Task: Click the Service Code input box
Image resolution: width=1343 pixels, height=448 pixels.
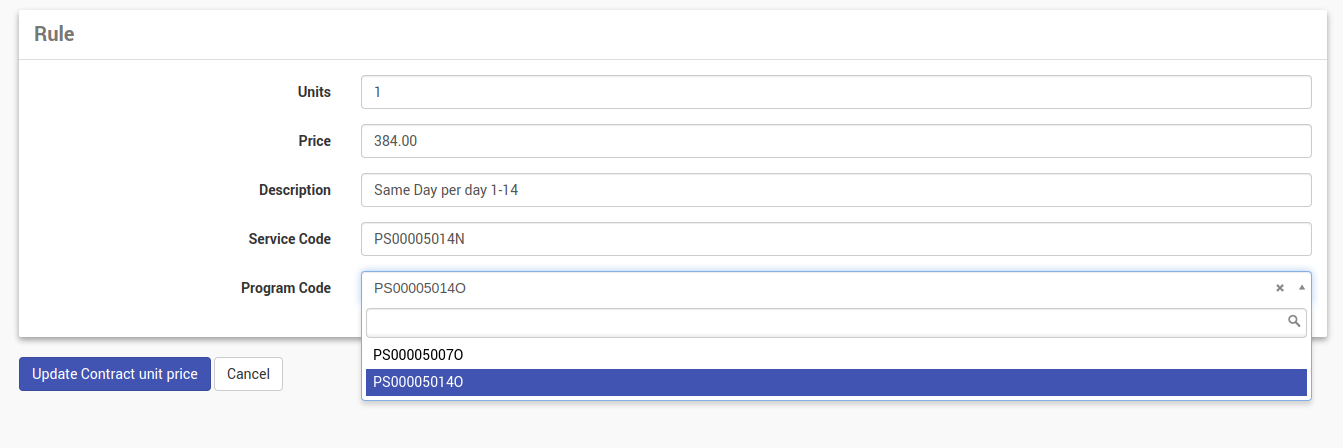Action: click(836, 239)
